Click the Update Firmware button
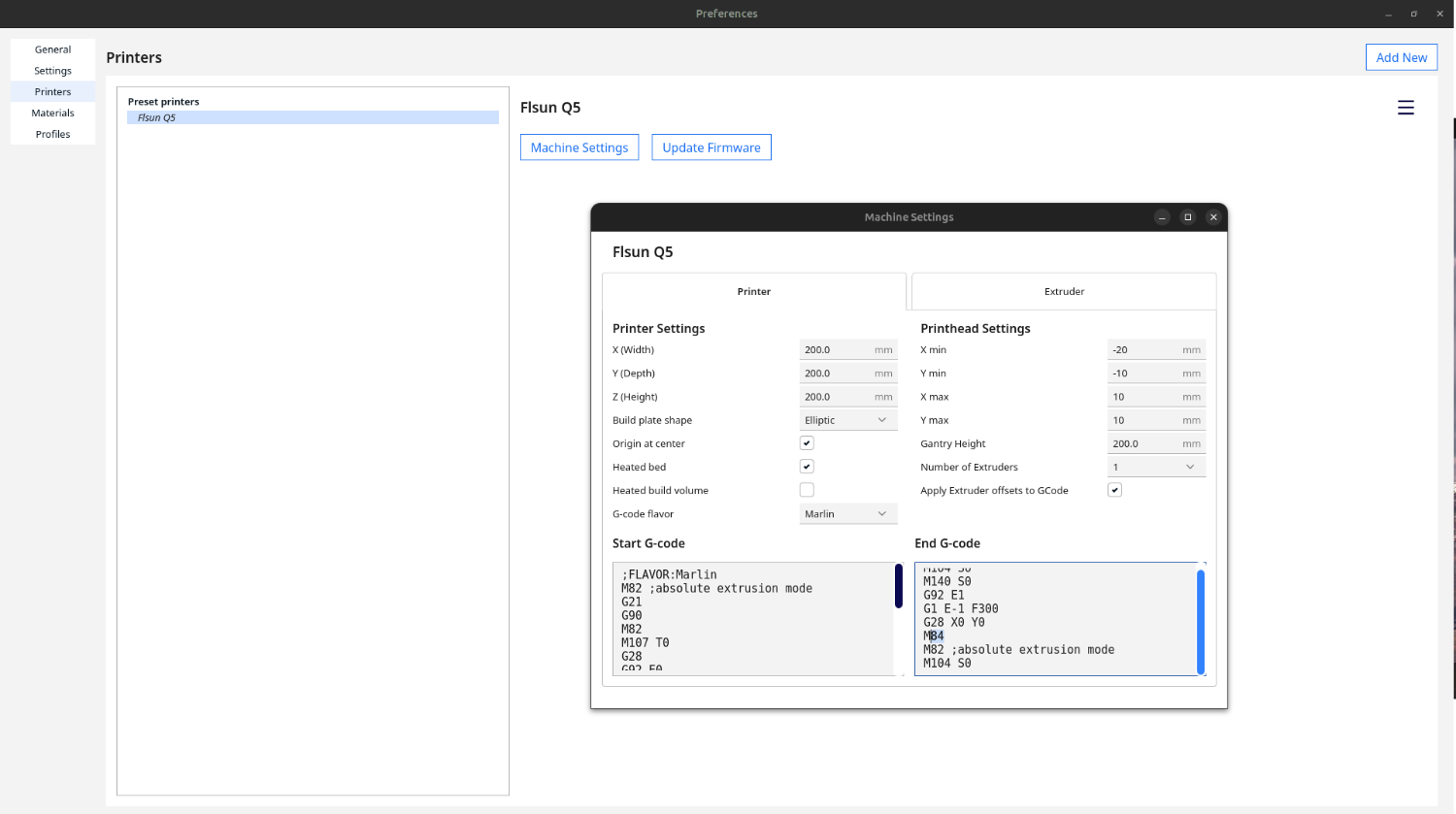The height and width of the screenshot is (814, 1456). (x=711, y=147)
